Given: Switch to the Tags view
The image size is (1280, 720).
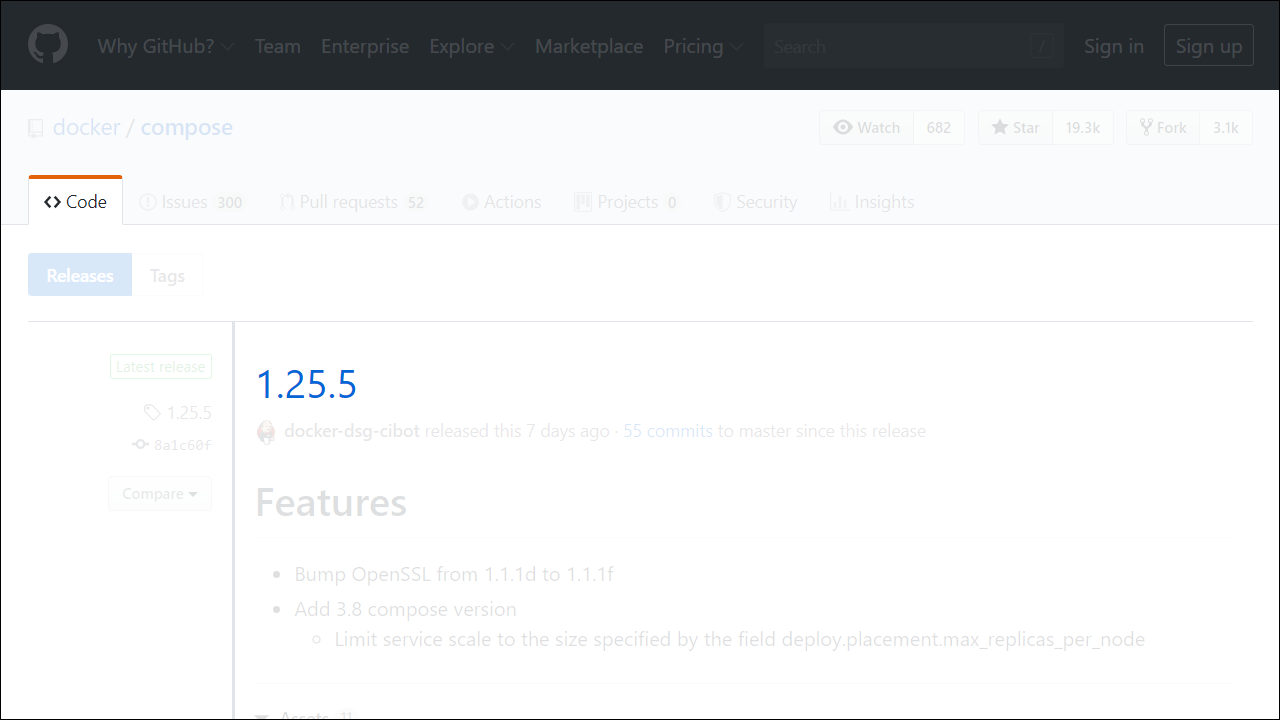Looking at the screenshot, I should (x=167, y=275).
